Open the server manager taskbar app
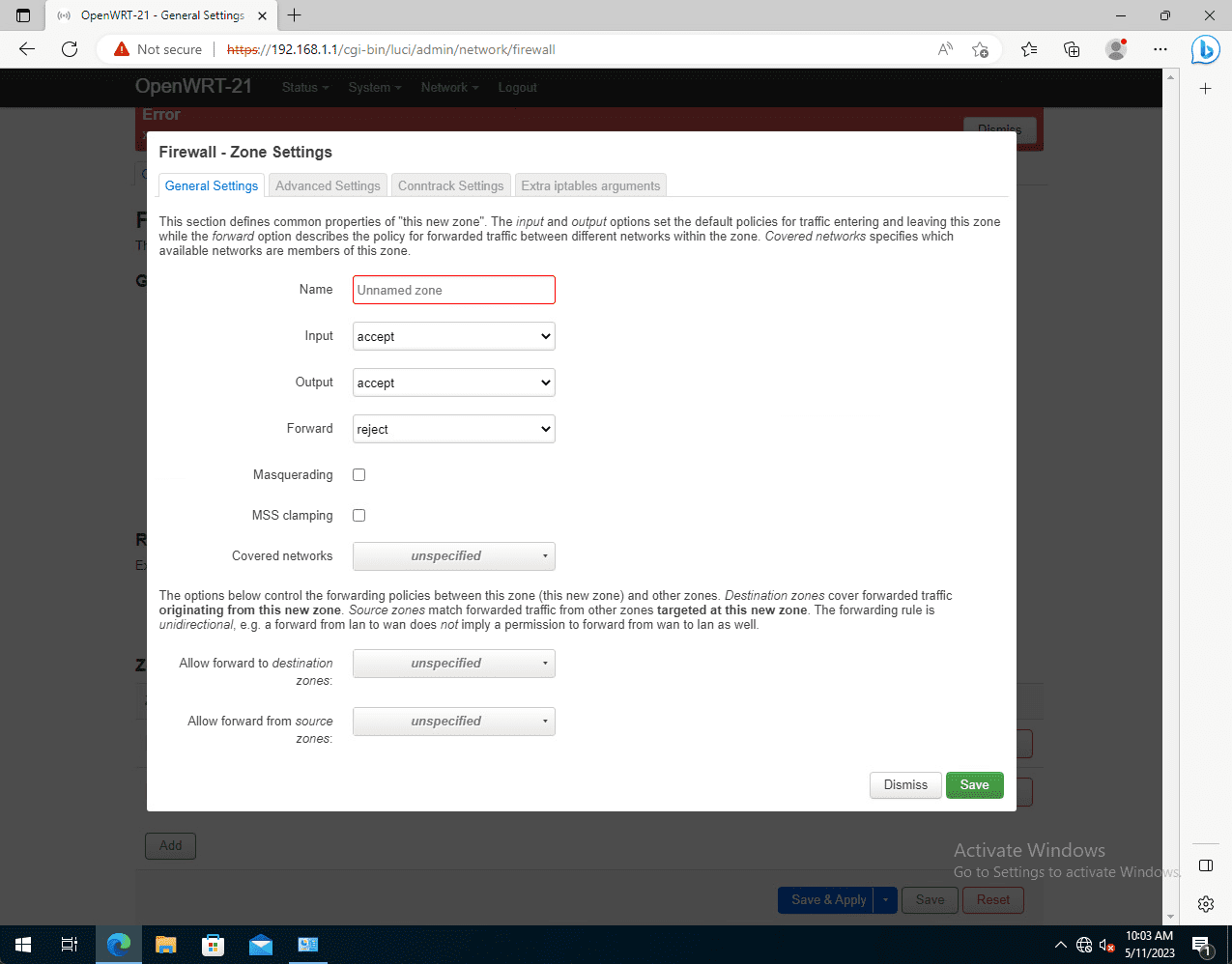 [x=308, y=945]
